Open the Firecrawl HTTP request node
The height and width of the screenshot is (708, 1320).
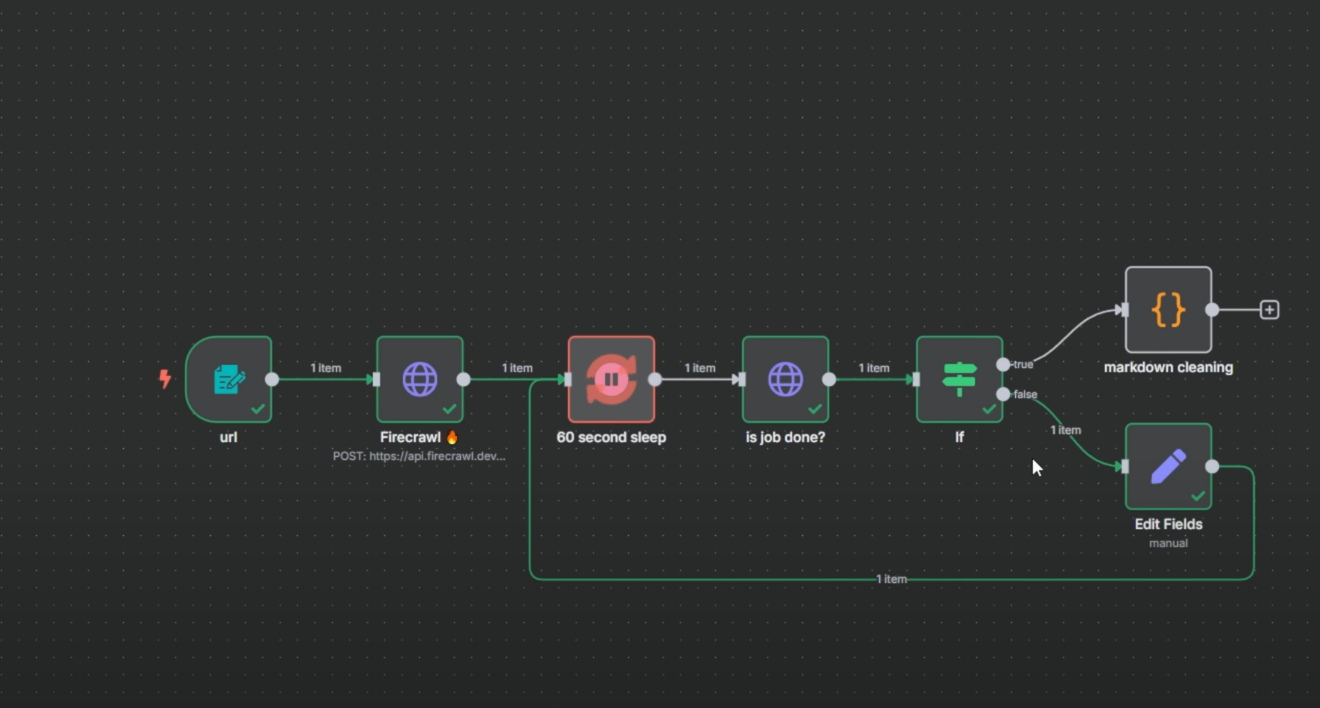pos(420,379)
